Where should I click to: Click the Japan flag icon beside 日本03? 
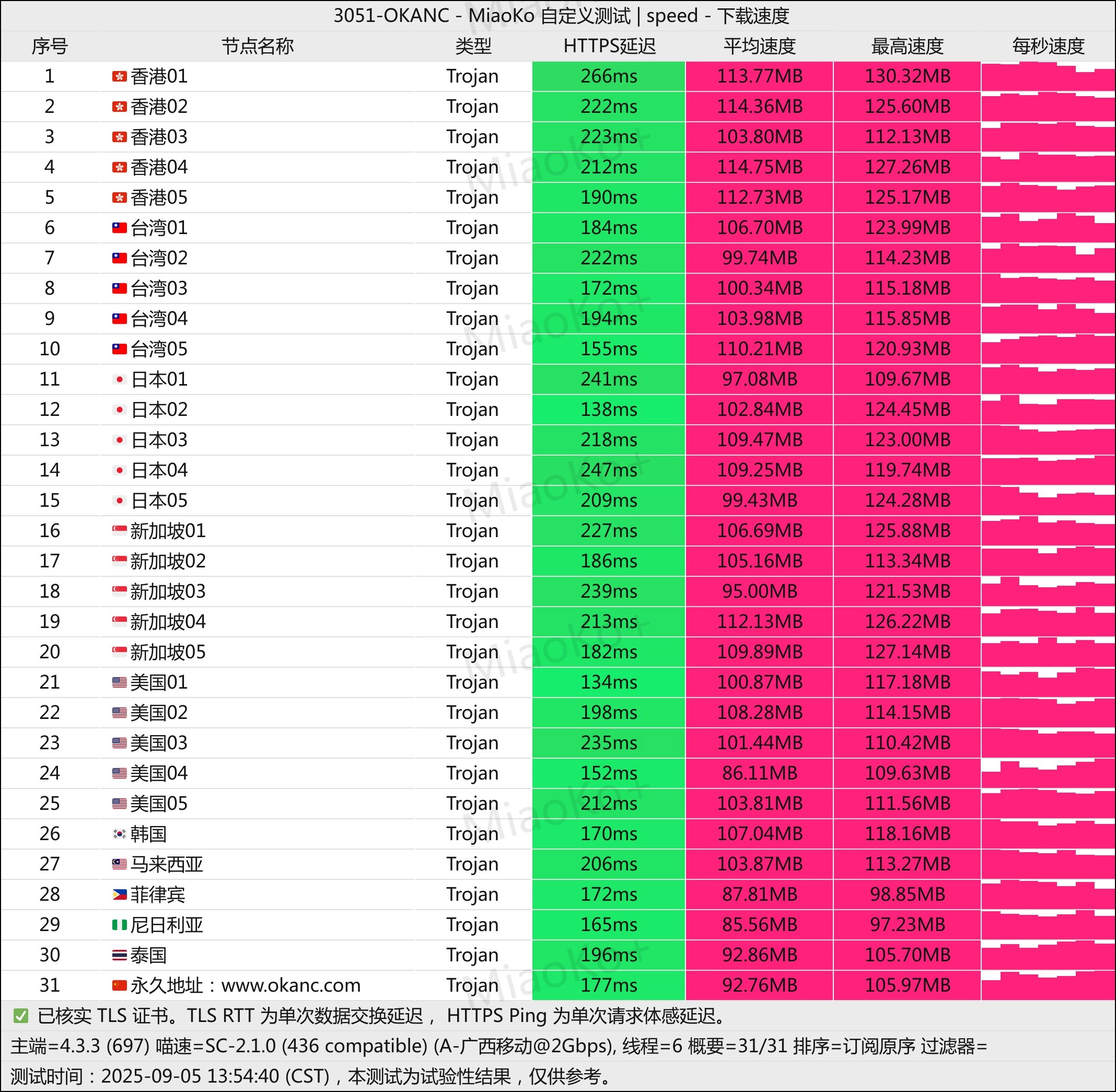pos(119,440)
